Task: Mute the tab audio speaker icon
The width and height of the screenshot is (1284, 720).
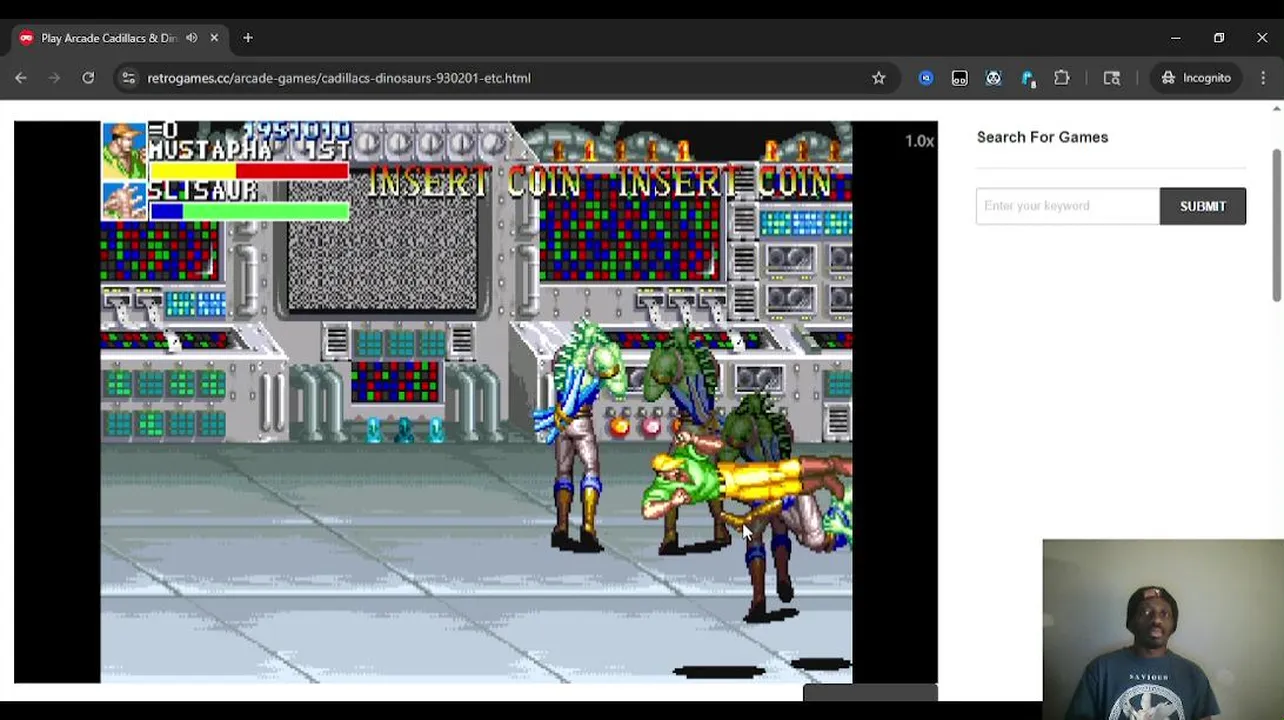Action: [x=191, y=38]
